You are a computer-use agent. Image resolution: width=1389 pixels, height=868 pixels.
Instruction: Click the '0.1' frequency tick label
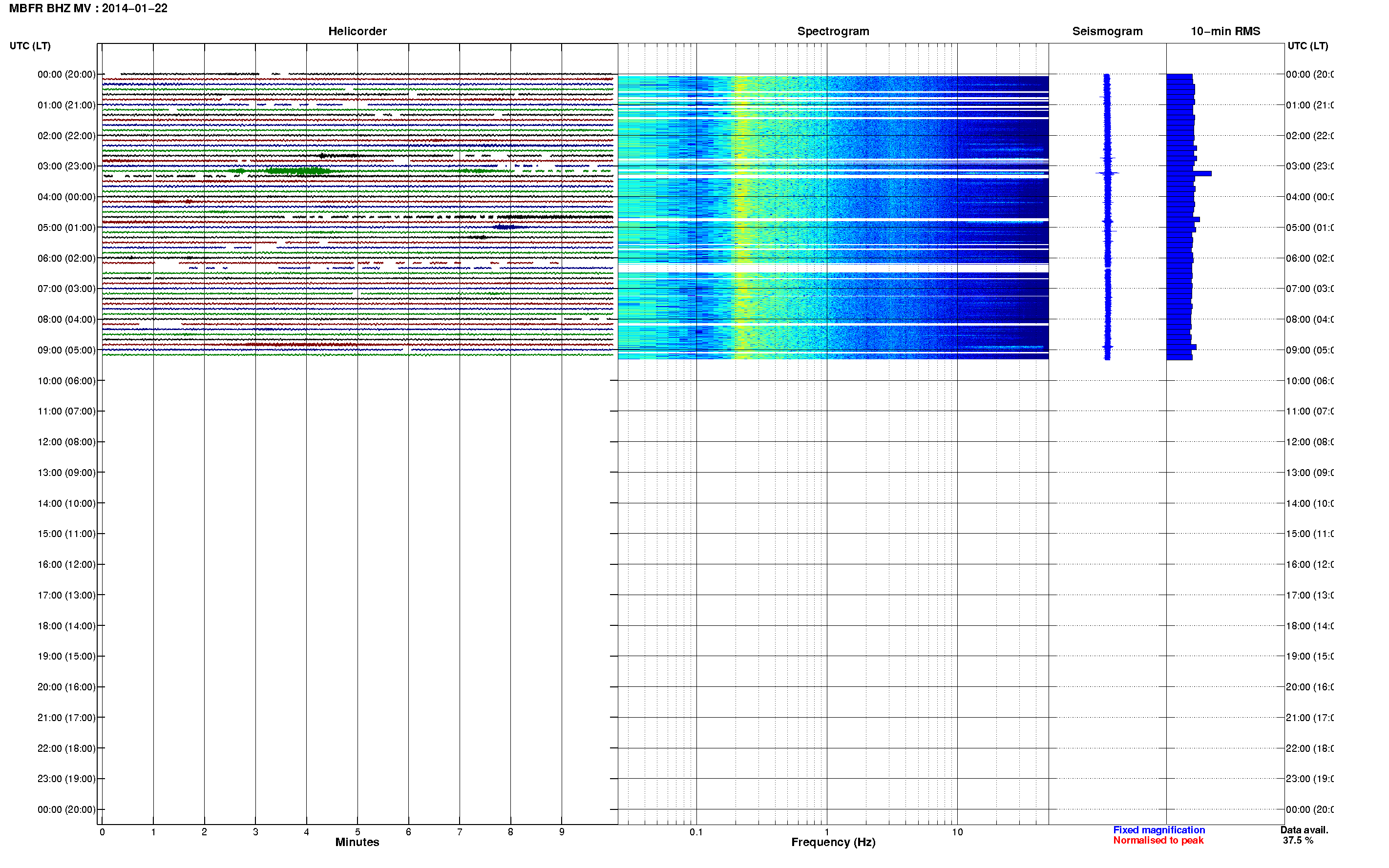tap(696, 831)
